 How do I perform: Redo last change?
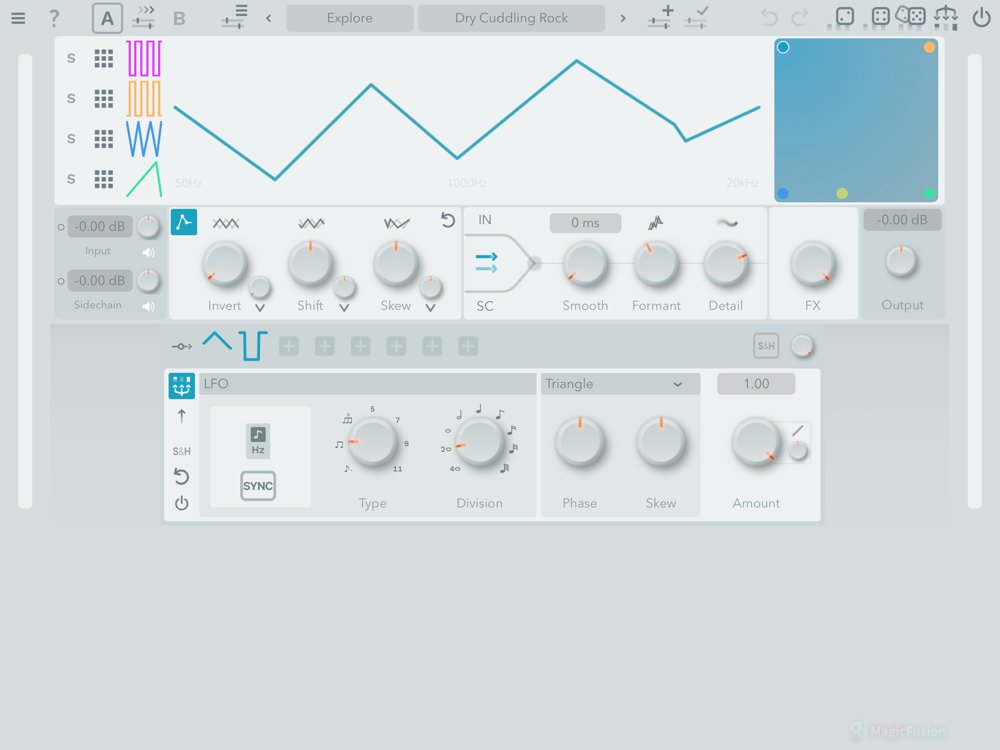point(800,17)
